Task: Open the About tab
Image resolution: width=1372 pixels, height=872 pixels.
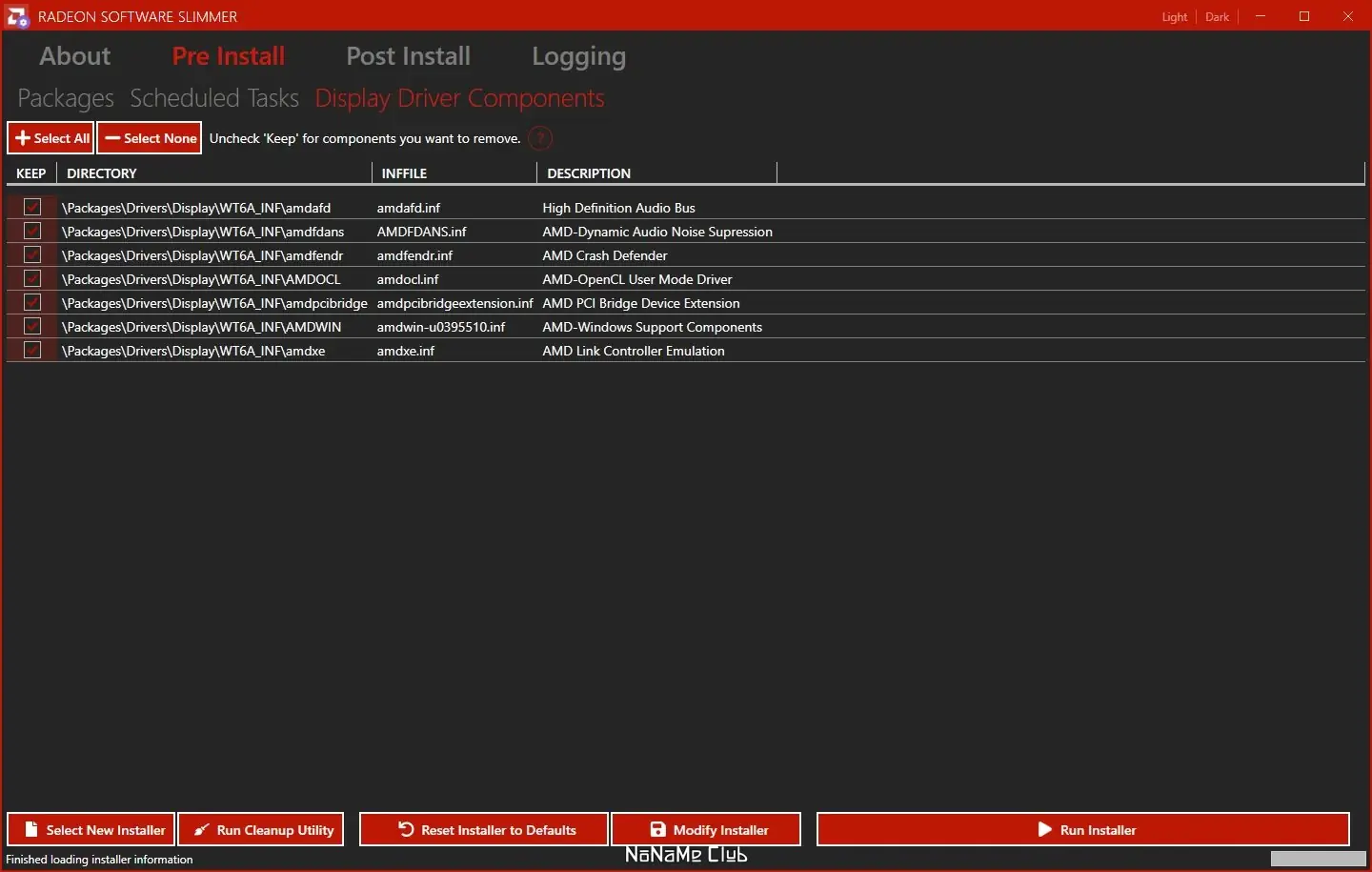Action: (75, 56)
